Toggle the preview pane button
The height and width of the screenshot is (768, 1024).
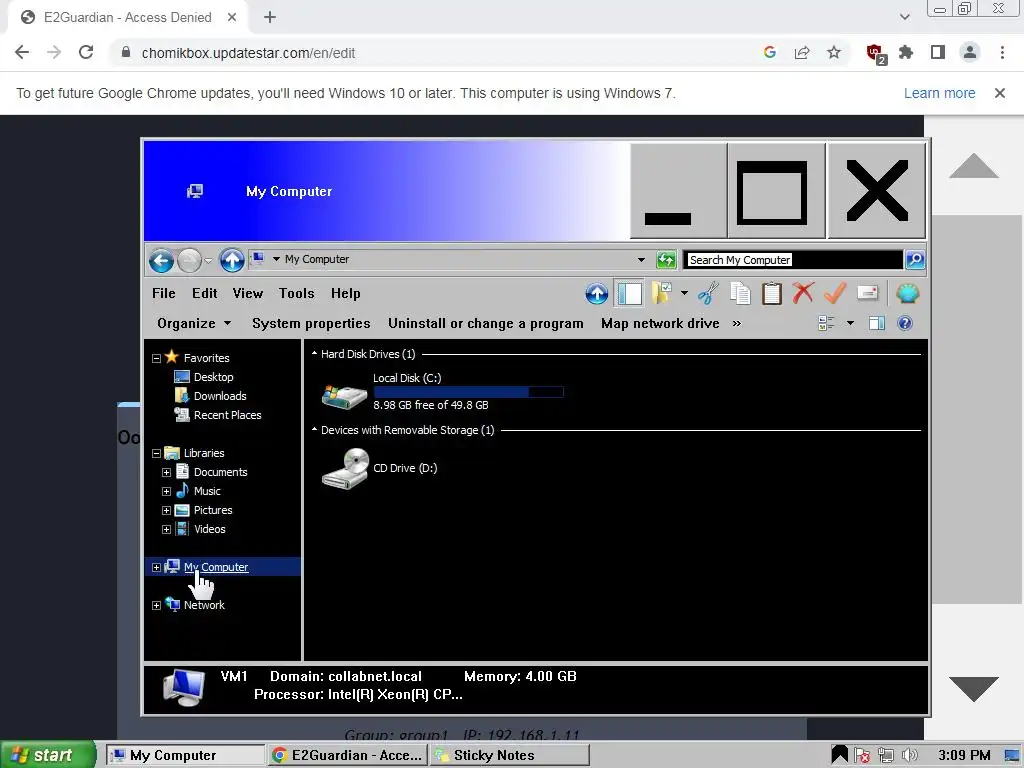click(876, 323)
